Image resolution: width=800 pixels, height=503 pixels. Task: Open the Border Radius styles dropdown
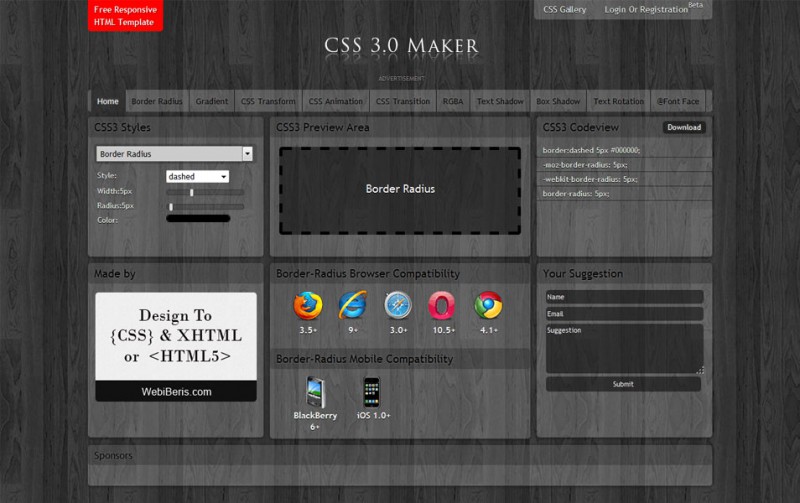tap(174, 154)
